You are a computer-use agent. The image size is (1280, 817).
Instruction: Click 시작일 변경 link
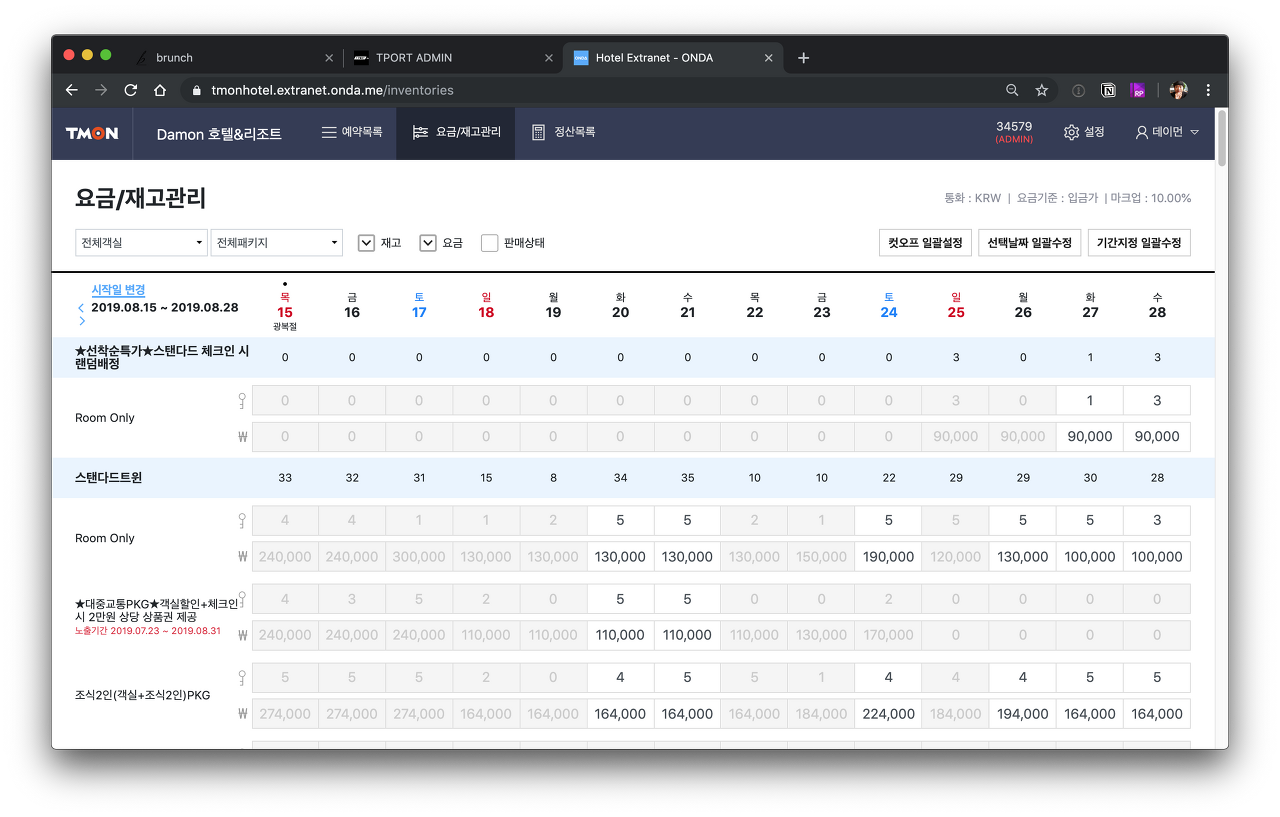tap(118, 290)
